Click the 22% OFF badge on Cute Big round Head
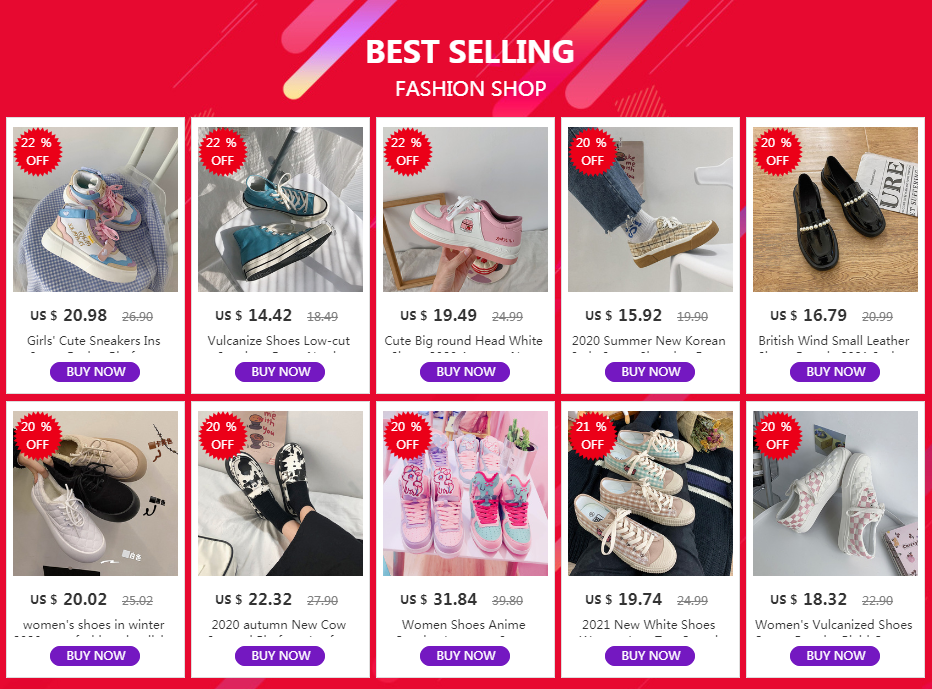Image resolution: width=932 pixels, height=689 pixels. pyautogui.click(x=407, y=152)
